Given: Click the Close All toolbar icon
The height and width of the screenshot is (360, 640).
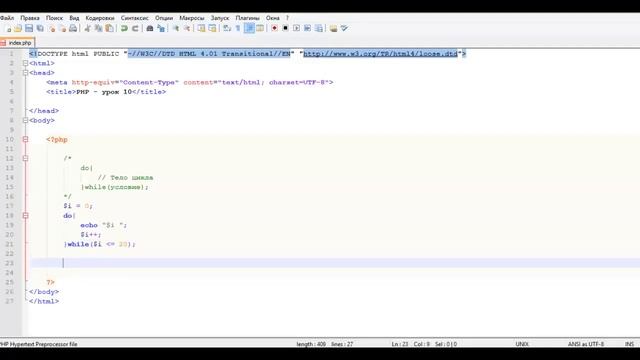Looking at the screenshot, I should click(62, 29).
